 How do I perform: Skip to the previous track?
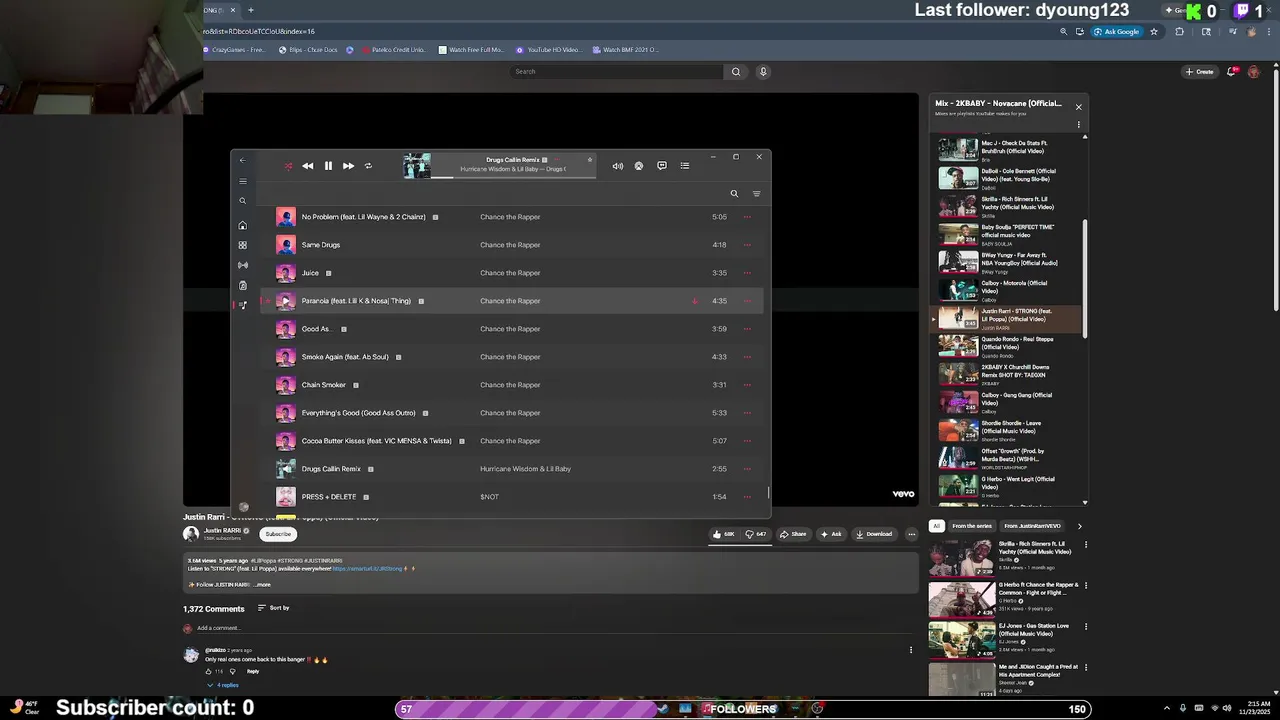click(308, 166)
